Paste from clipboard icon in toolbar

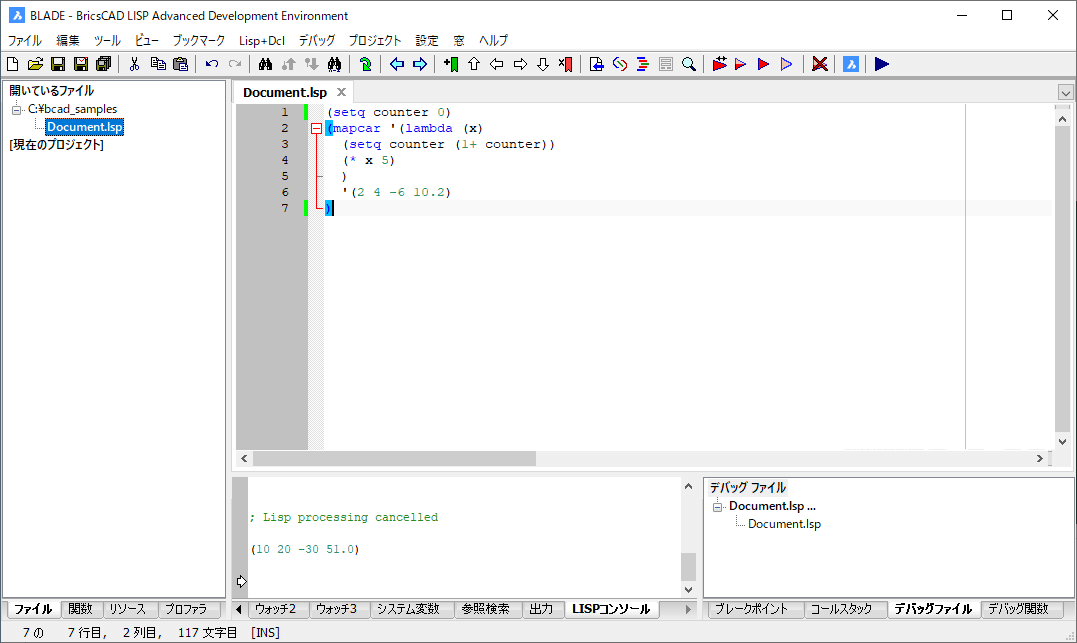click(x=181, y=64)
